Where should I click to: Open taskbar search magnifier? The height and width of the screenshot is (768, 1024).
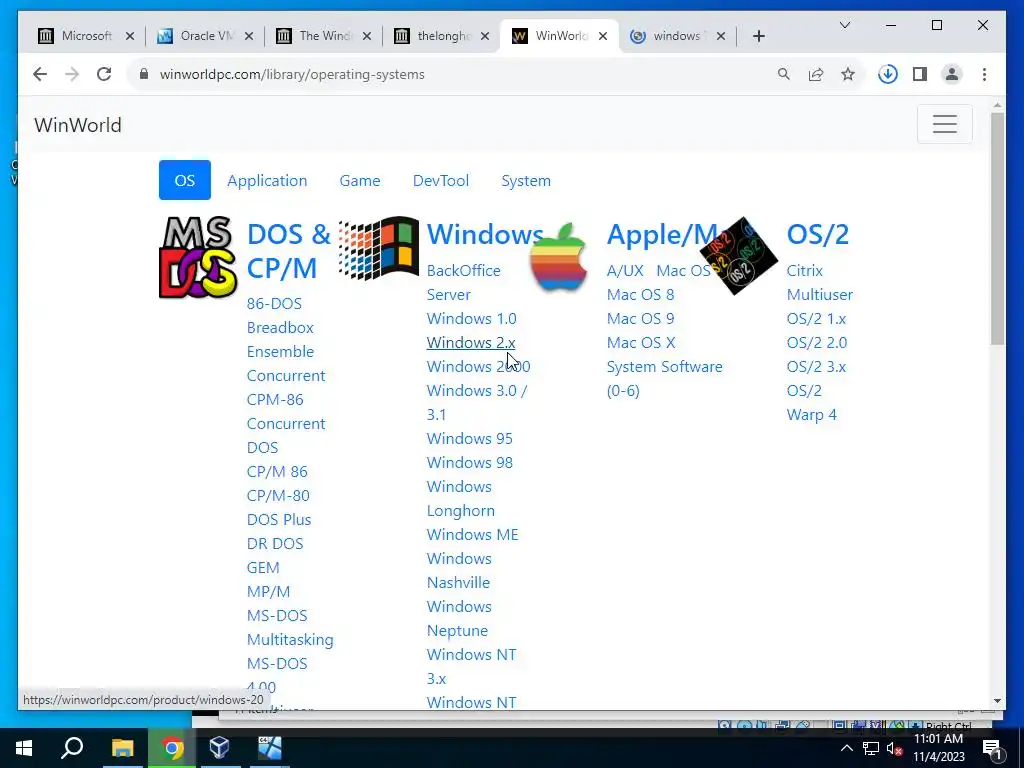pos(72,747)
